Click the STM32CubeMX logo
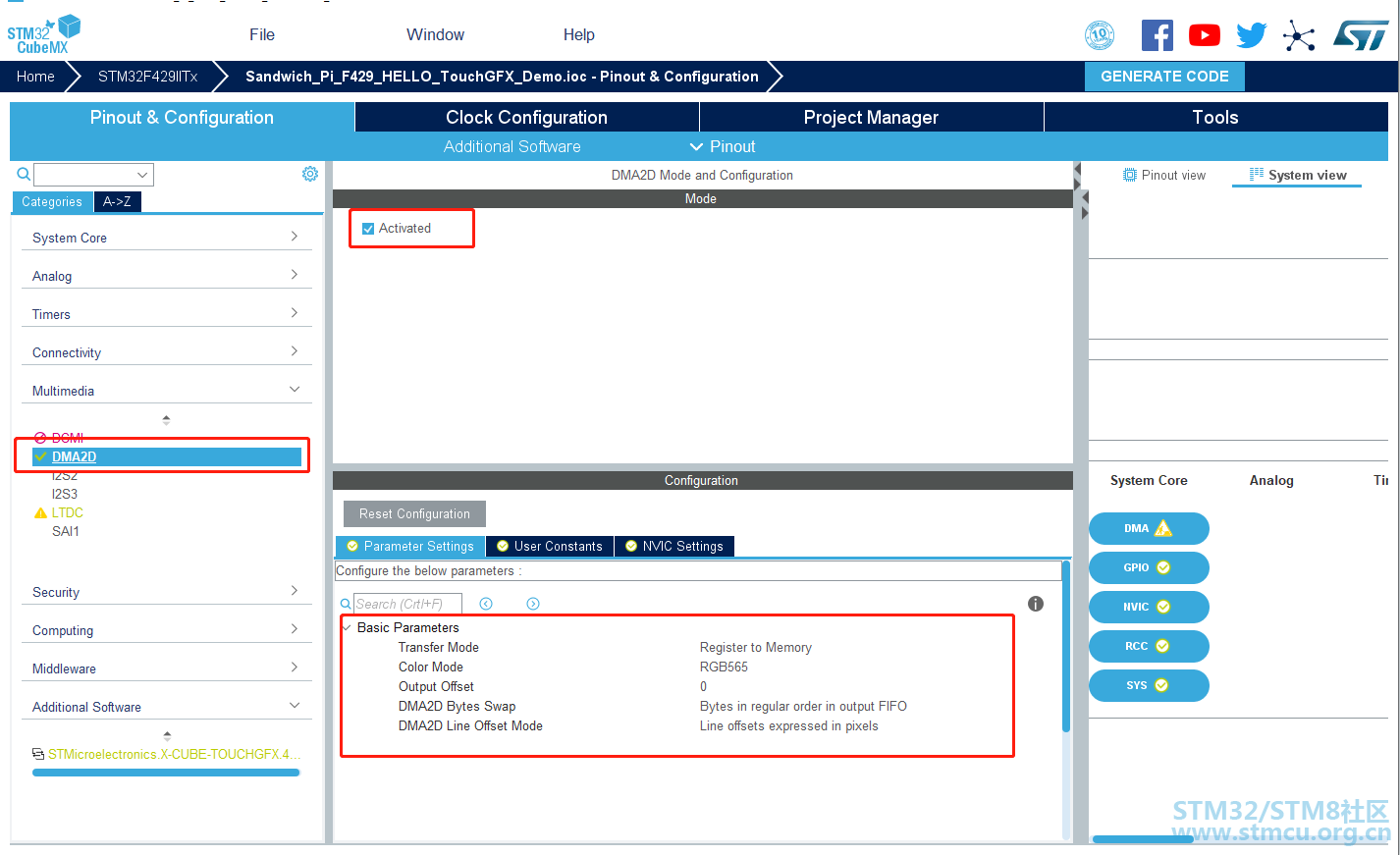 coord(43,34)
